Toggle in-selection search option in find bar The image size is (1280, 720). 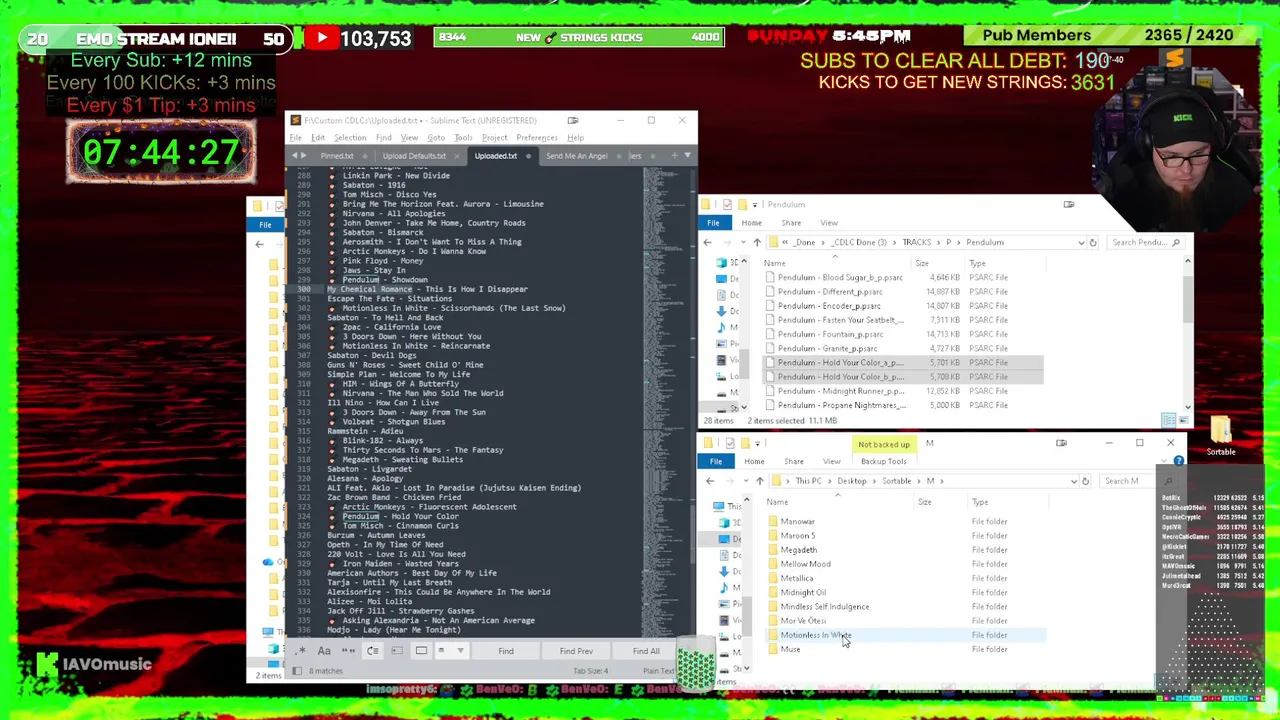[x=397, y=651]
